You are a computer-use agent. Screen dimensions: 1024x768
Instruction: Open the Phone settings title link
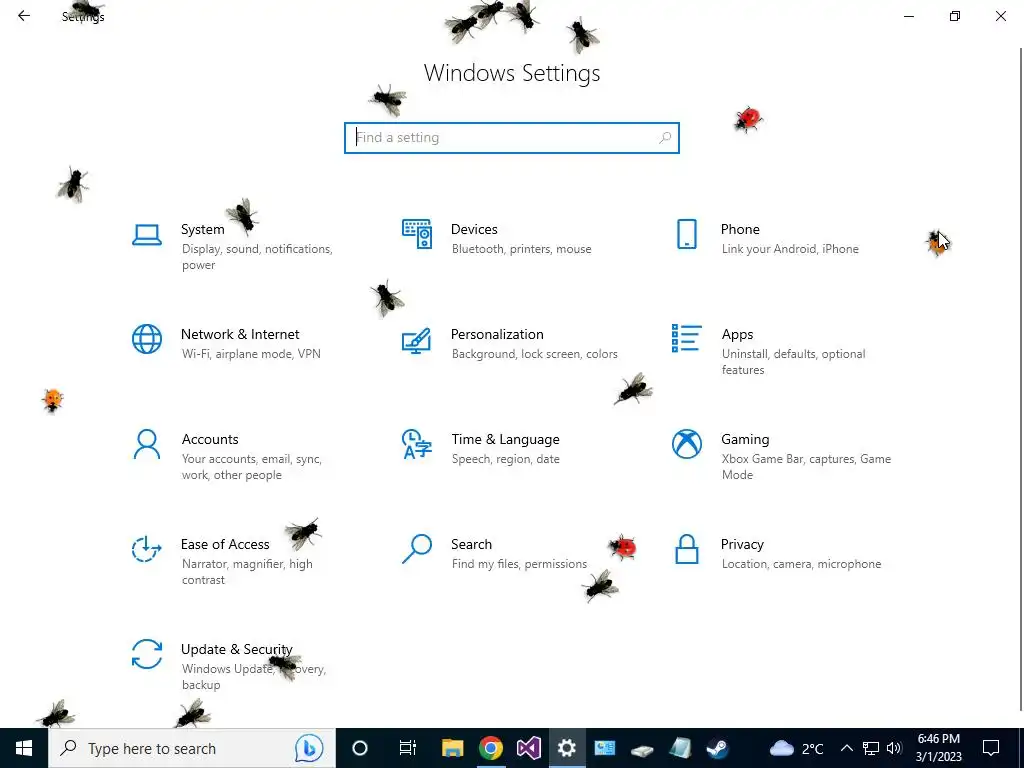[740, 229]
